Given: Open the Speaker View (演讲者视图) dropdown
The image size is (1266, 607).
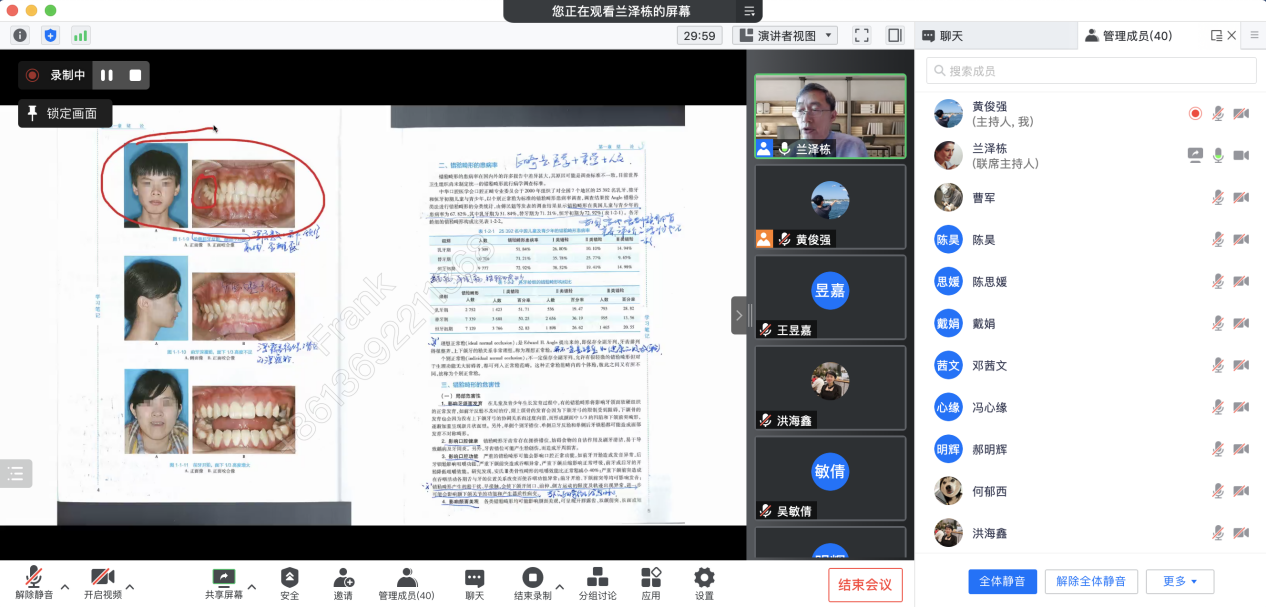Looking at the screenshot, I should (786, 35).
